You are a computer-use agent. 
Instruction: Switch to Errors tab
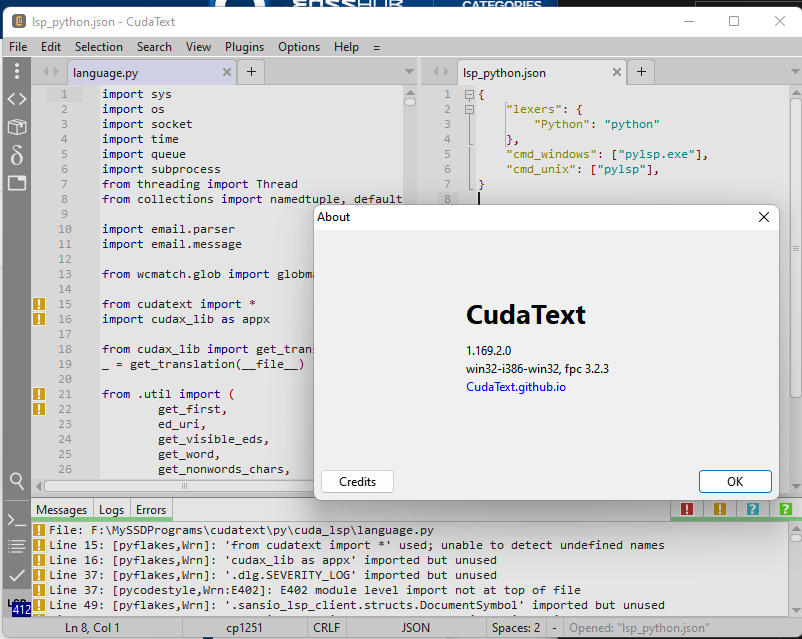pyautogui.click(x=151, y=510)
